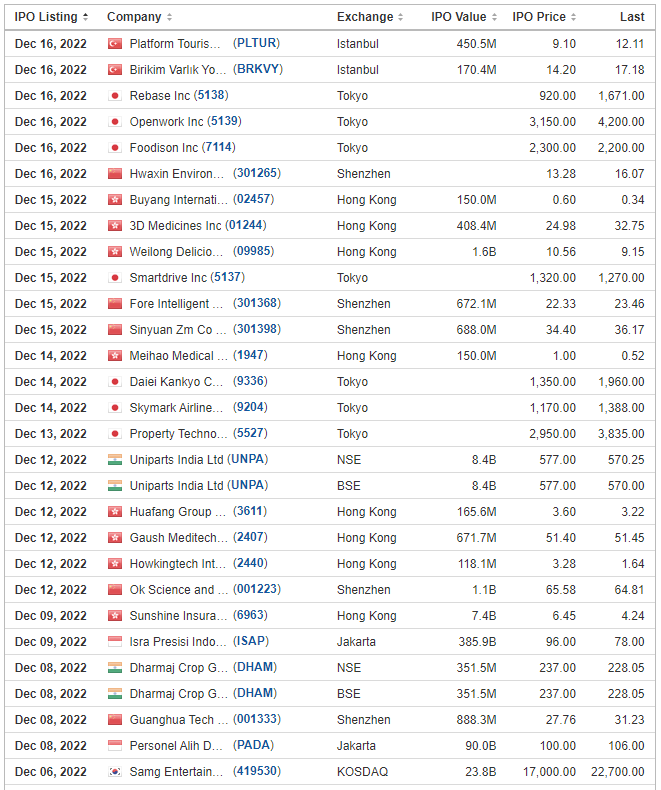This screenshot has width=661, height=790.
Task: Click Japan flag beside Foodison Inc
Action: [x=115, y=148]
